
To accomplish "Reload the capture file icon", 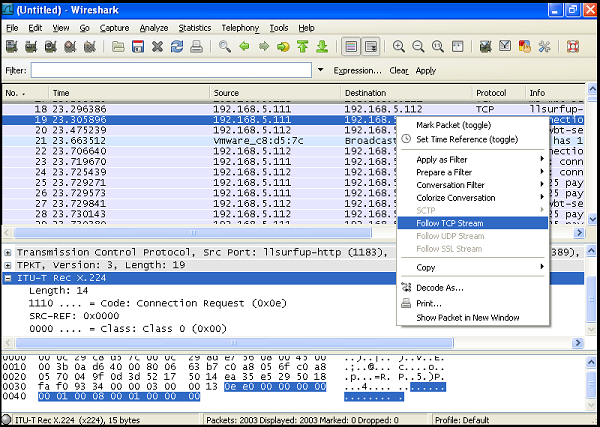I will point(177,47).
